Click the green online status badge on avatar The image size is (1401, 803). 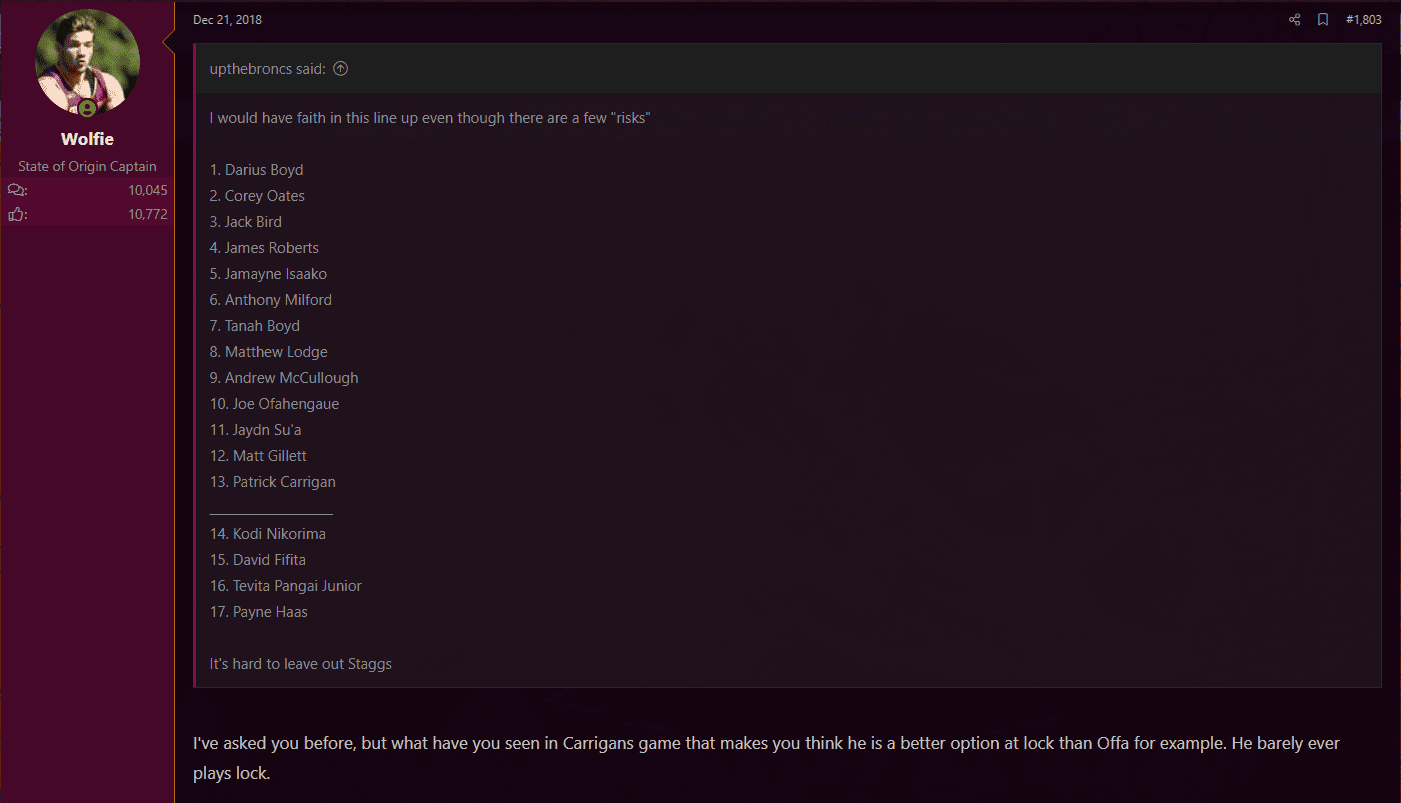87,108
